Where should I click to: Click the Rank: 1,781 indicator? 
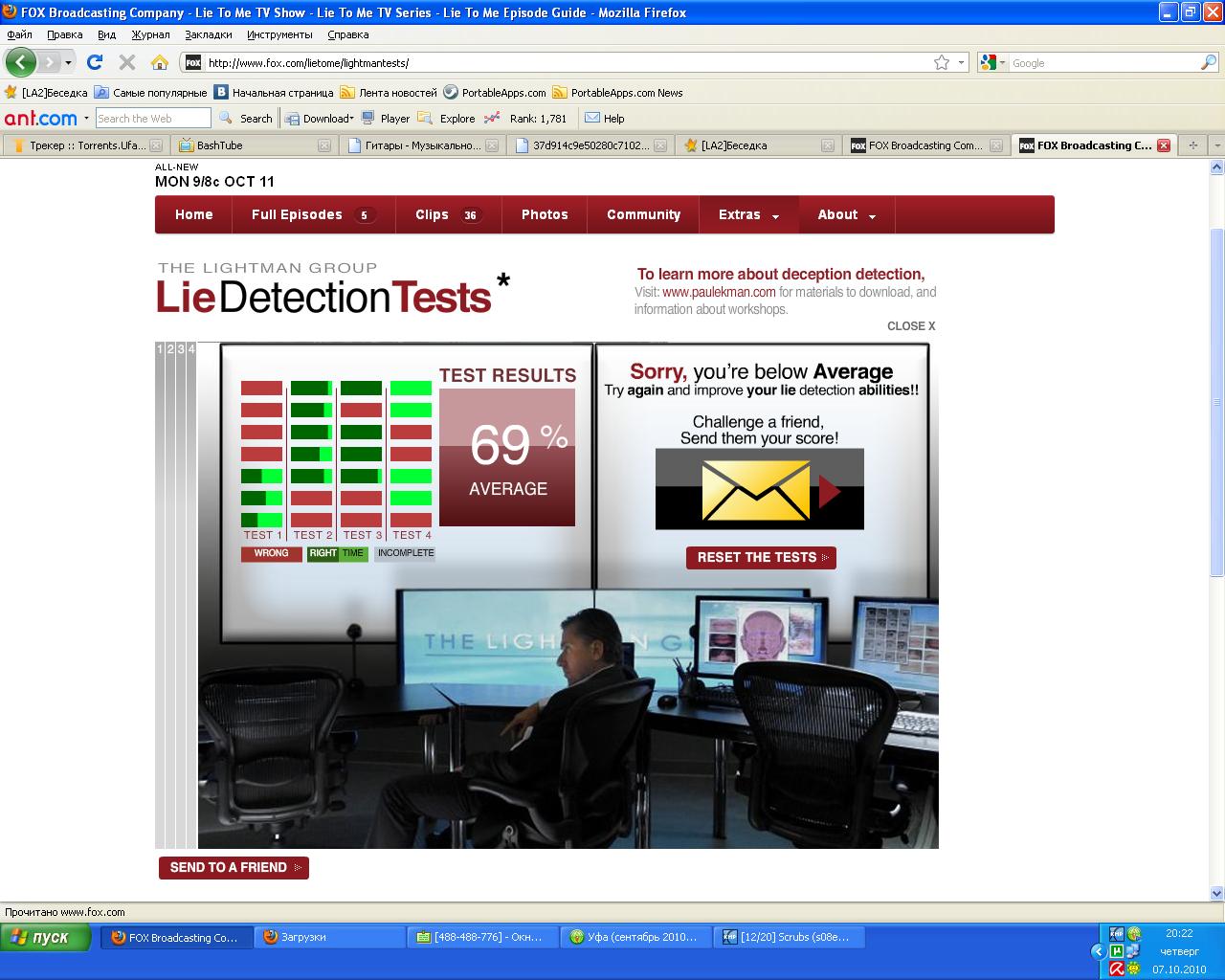tap(525, 118)
